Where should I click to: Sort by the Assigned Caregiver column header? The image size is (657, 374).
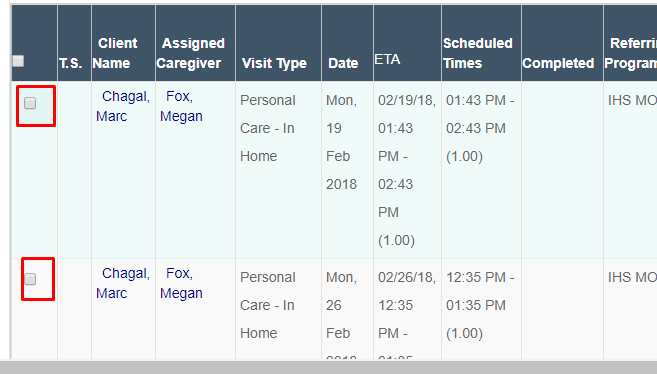191,53
